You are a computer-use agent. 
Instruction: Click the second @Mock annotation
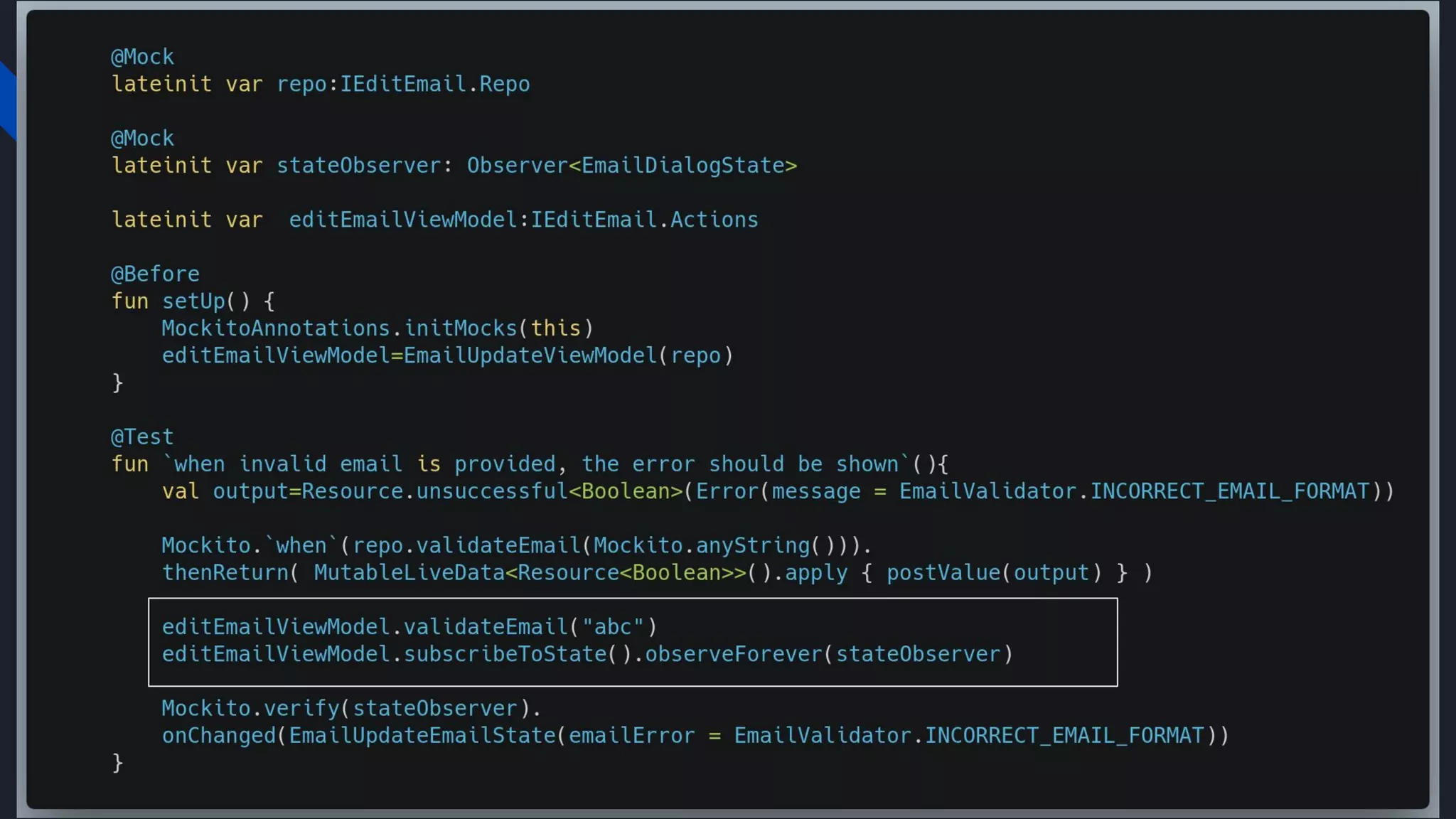(142, 138)
